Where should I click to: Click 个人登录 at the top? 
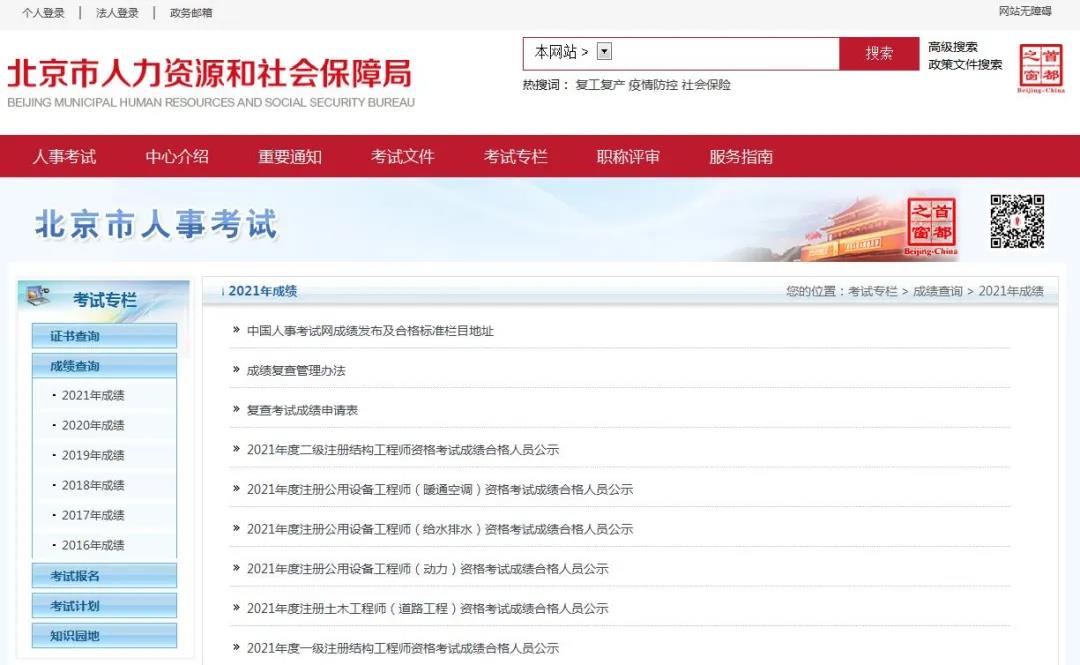tap(43, 12)
